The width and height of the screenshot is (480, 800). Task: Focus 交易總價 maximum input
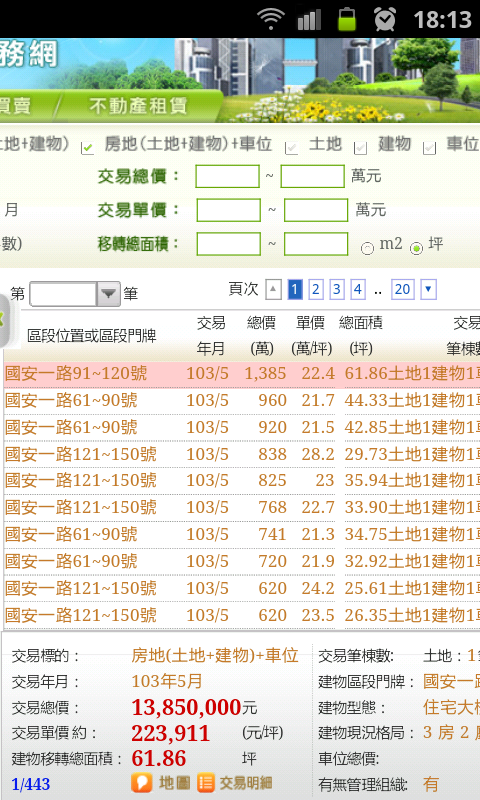pyautogui.click(x=313, y=177)
